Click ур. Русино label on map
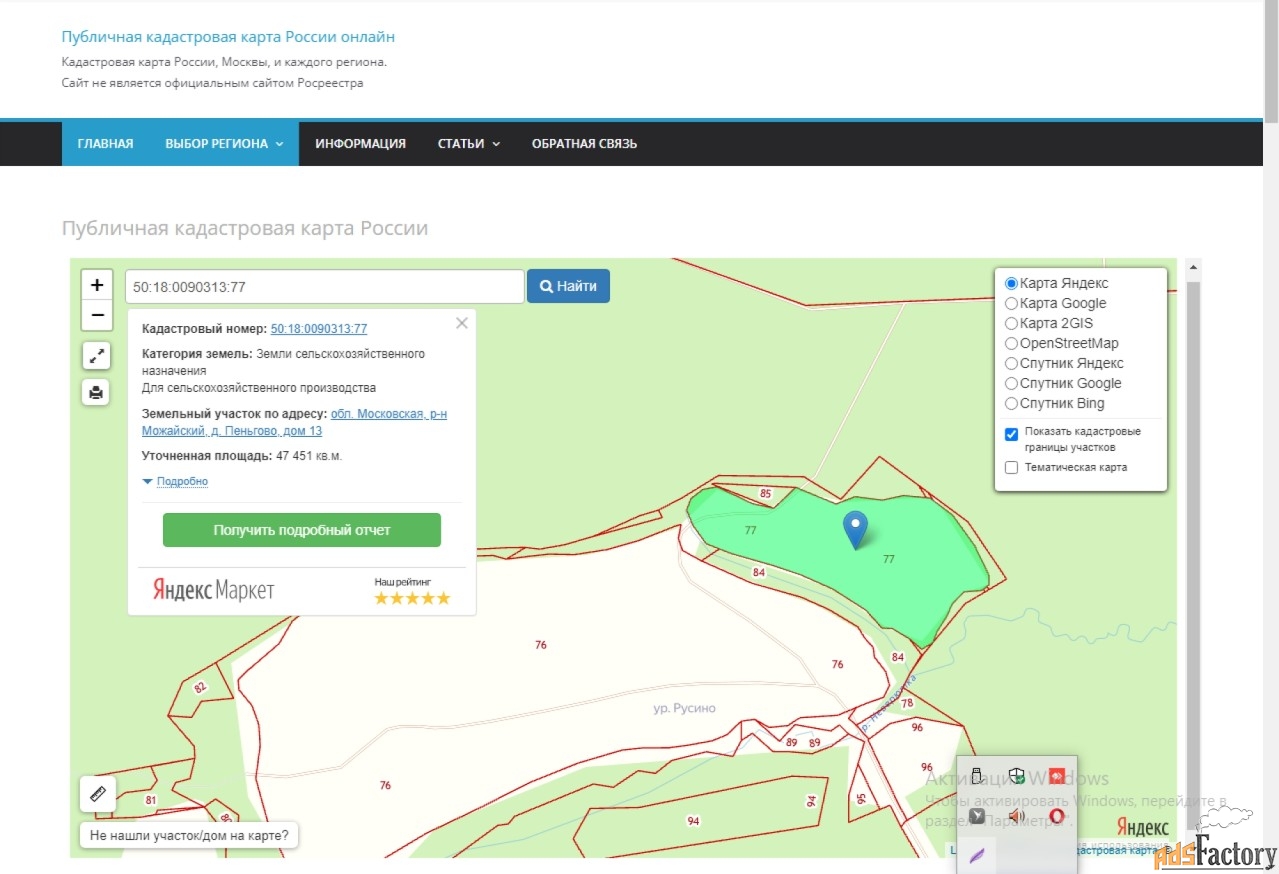The image size is (1279, 874). pyautogui.click(x=684, y=708)
